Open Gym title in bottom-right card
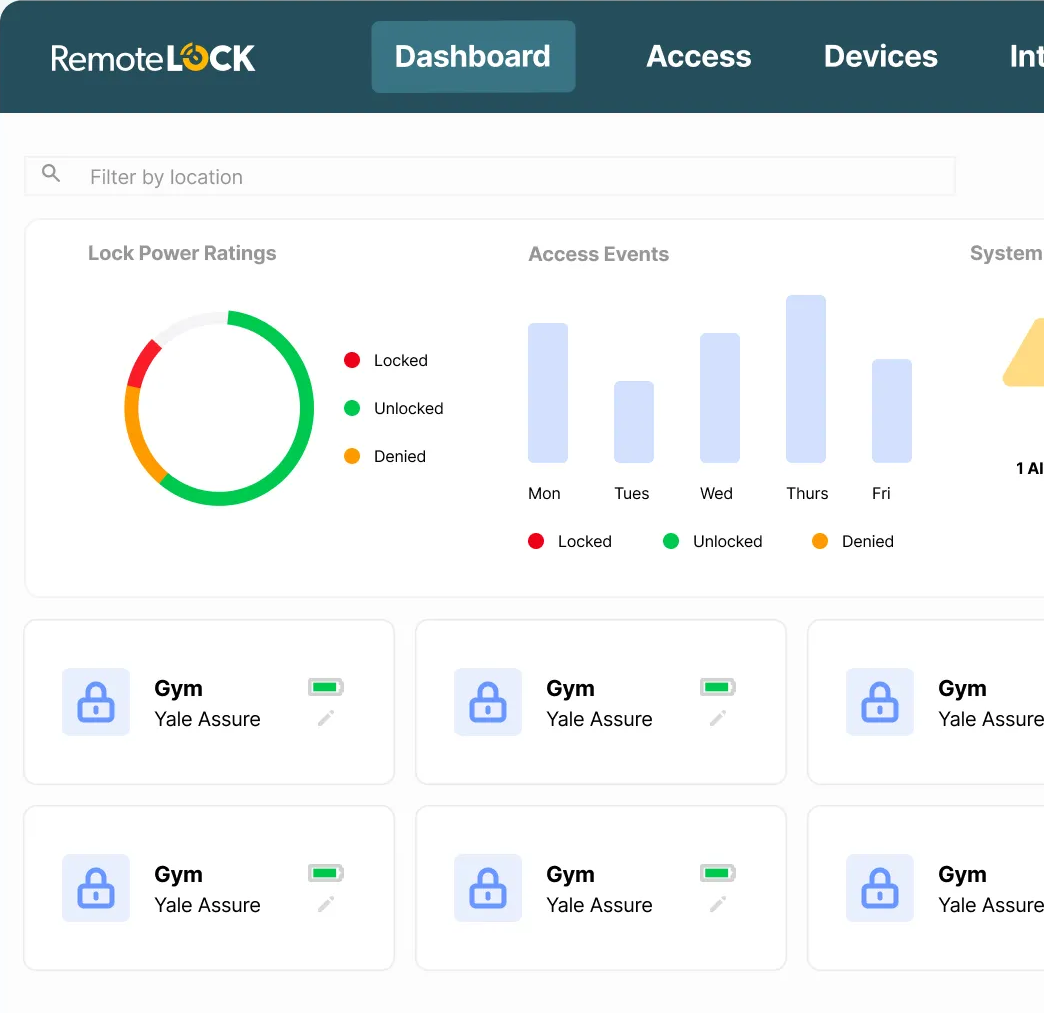Image resolution: width=1044 pixels, height=1013 pixels. [x=962, y=874]
